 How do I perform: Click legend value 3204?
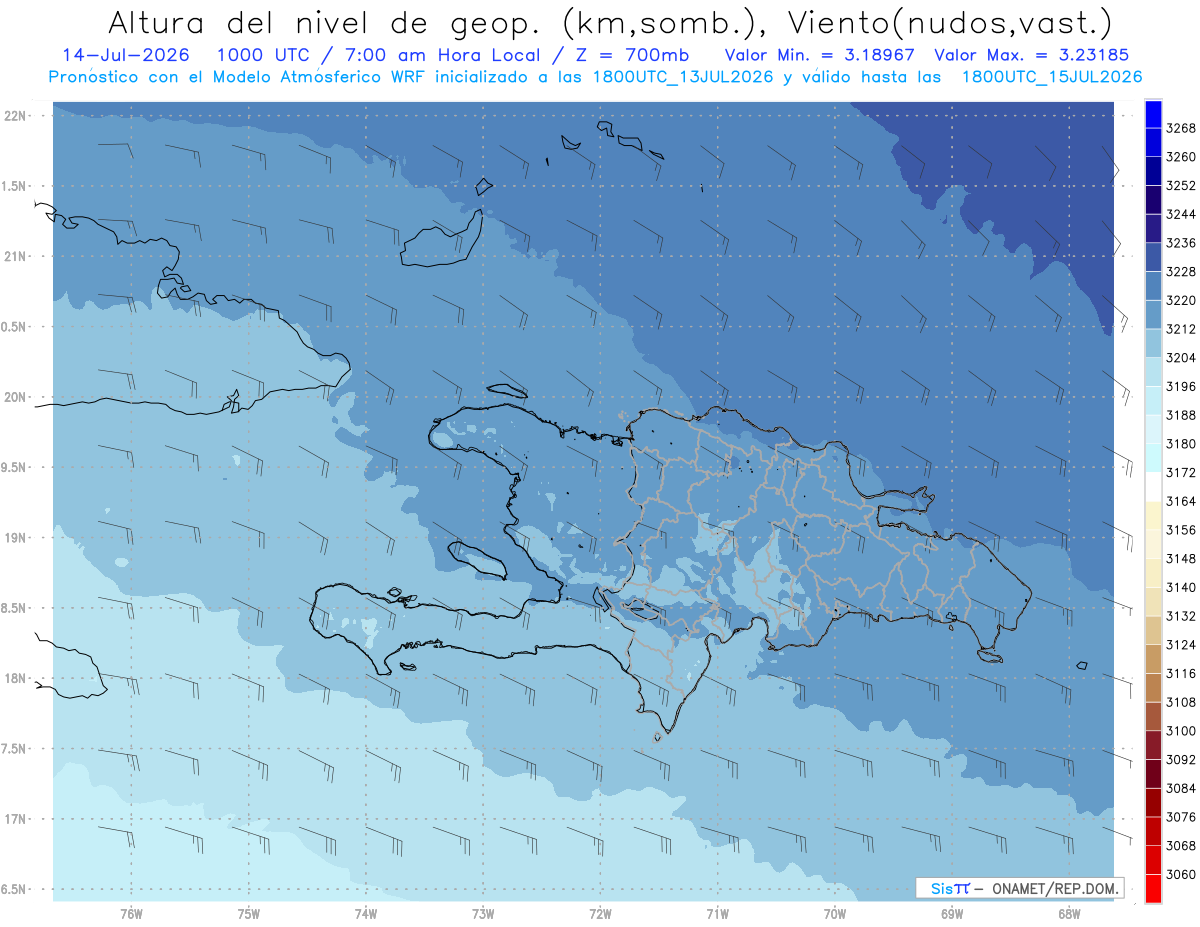click(1180, 358)
